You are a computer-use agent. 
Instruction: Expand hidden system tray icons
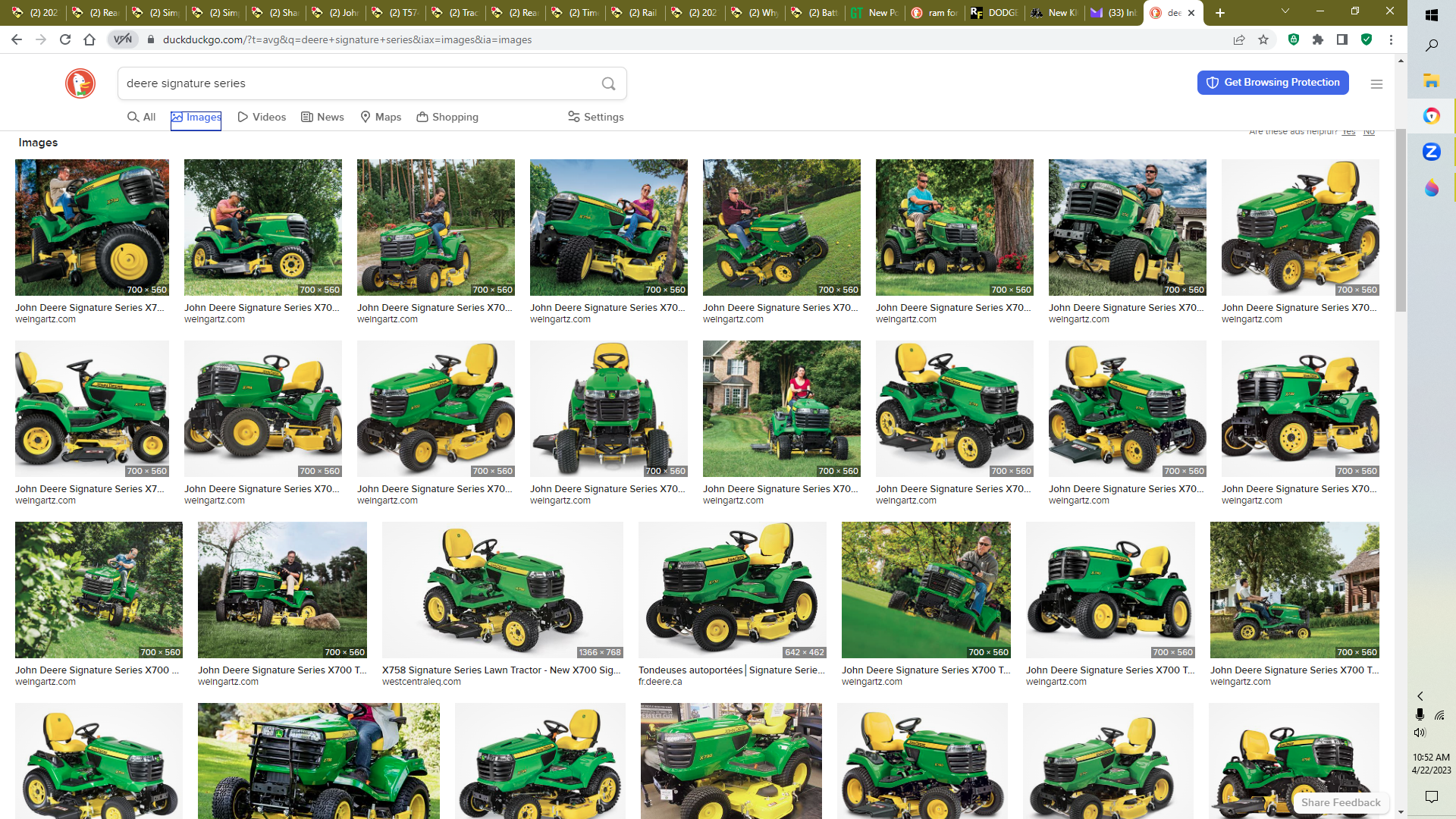1420,696
